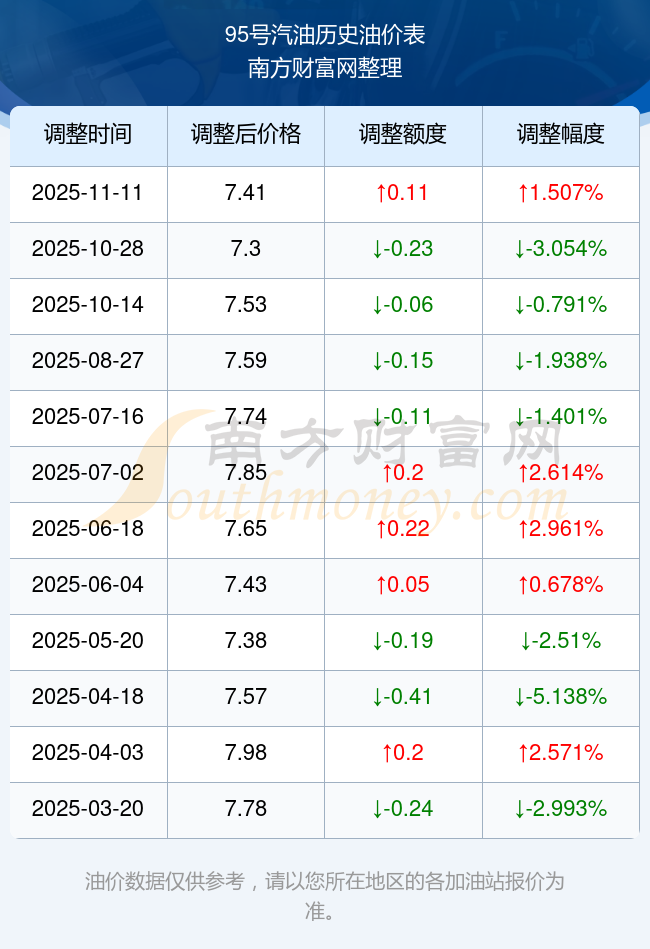Click the green ↓-3.054% percentage cell
Viewport: 650px width, 949px height.
click(560, 249)
